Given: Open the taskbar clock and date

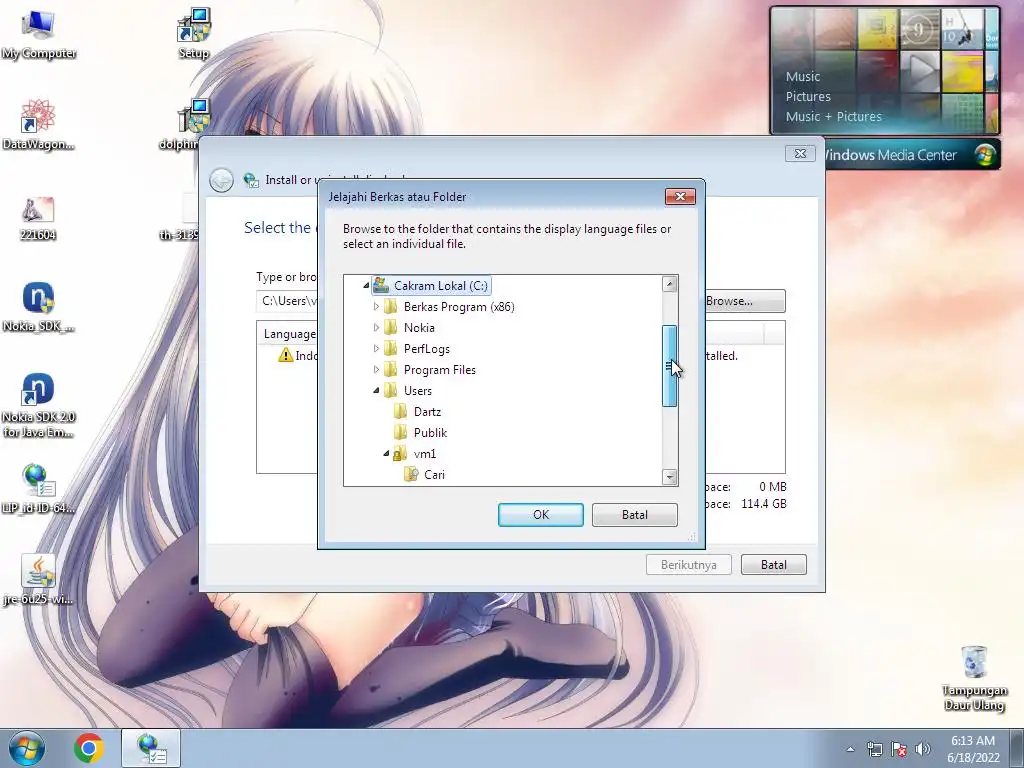Looking at the screenshot, I should coord(973,748).
